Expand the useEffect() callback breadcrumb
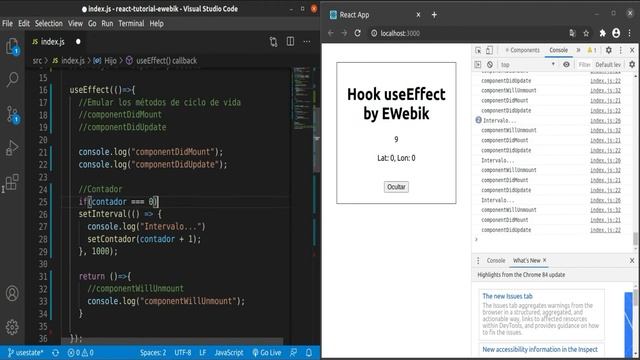The image size is (640, 360). coord(162,61)
